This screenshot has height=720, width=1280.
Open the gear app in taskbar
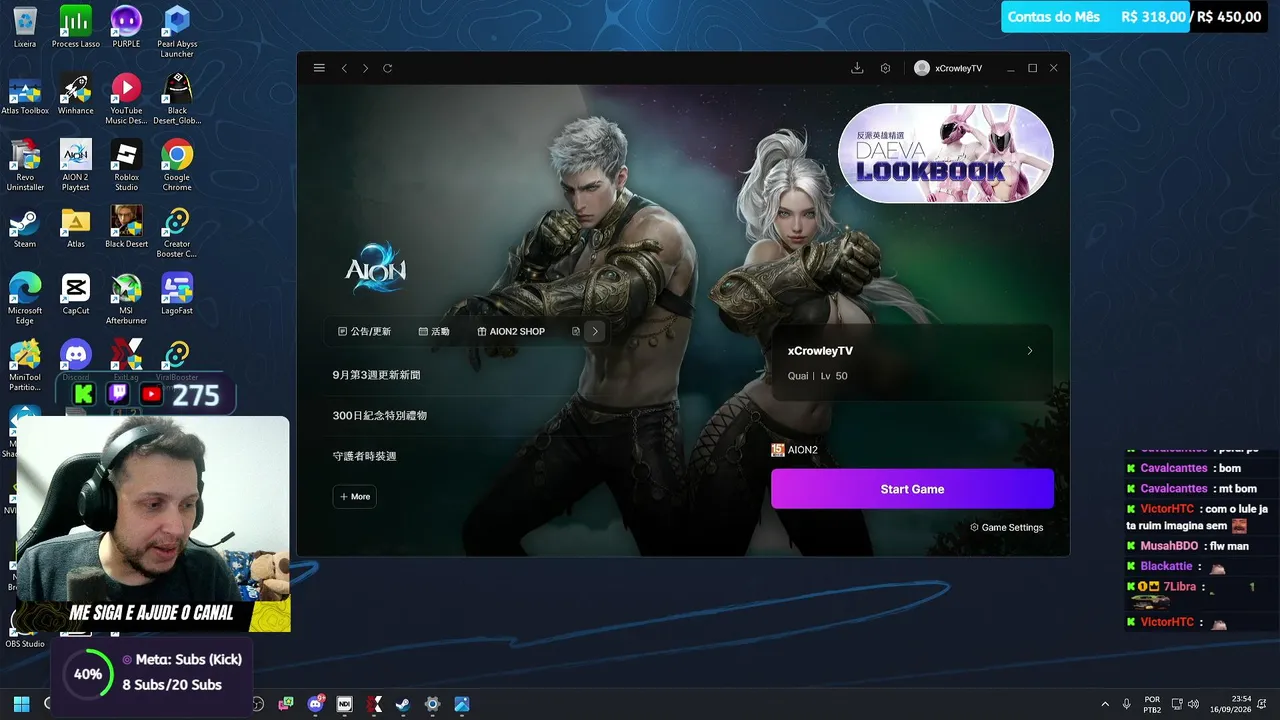pos(432,704)
